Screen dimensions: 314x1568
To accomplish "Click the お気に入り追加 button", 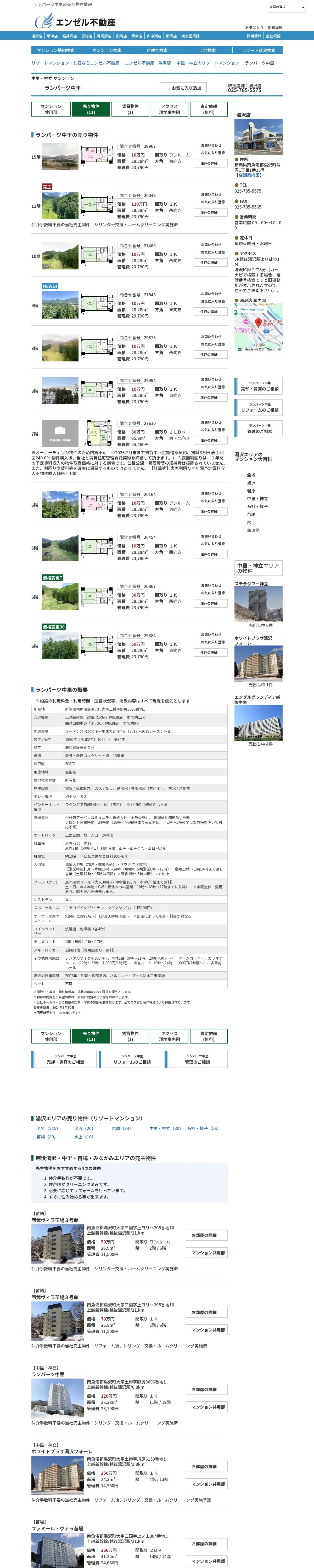I will coord(183,88).
